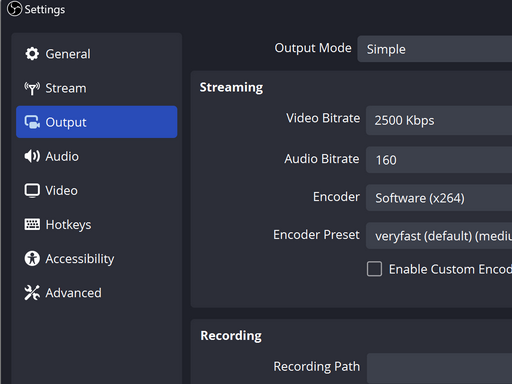Click the Enable Custom Encoder label text
Screen dimensions: 512x384
tap(450, 269)
